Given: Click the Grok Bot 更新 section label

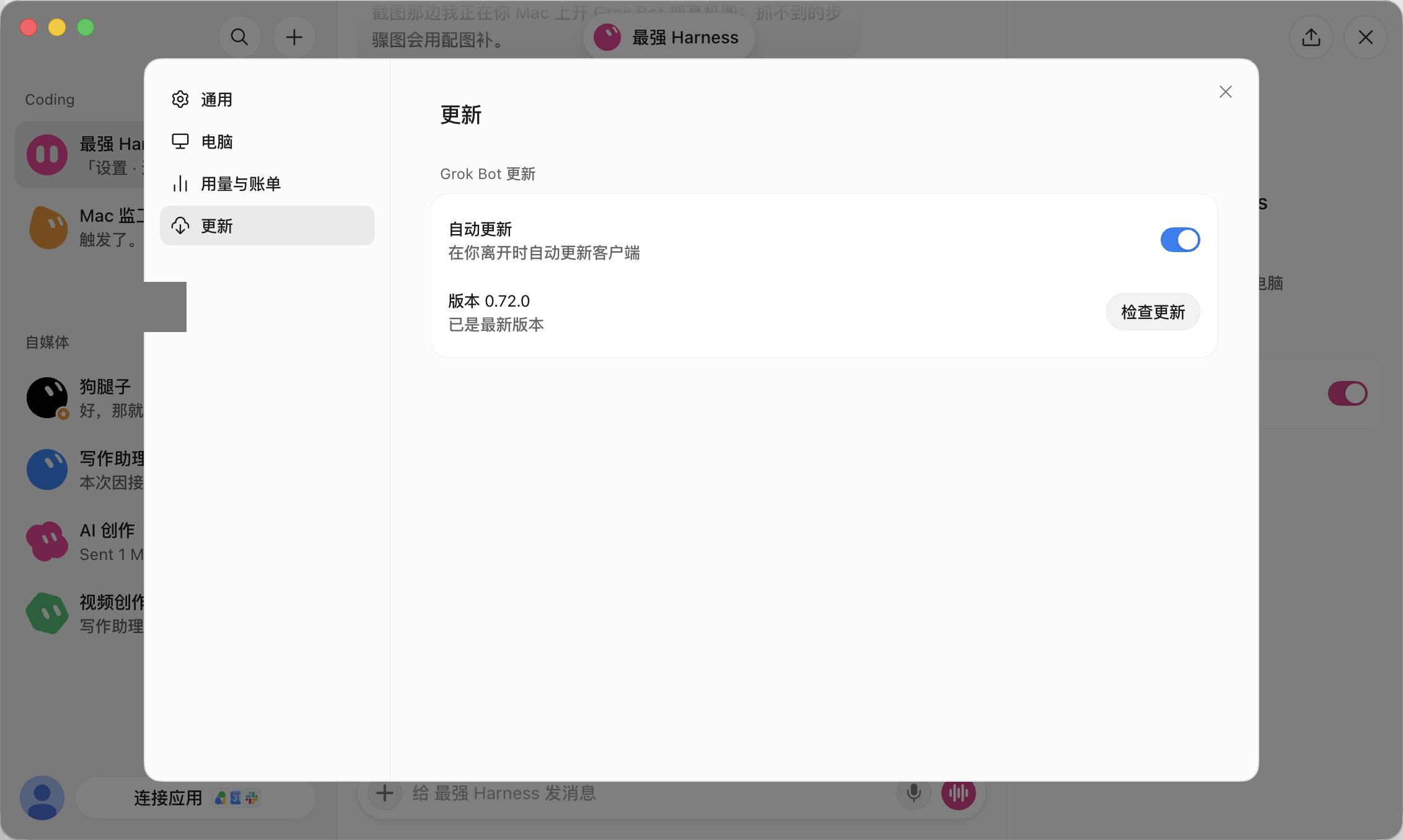Looking at the screenshot, I should [488, 174].
